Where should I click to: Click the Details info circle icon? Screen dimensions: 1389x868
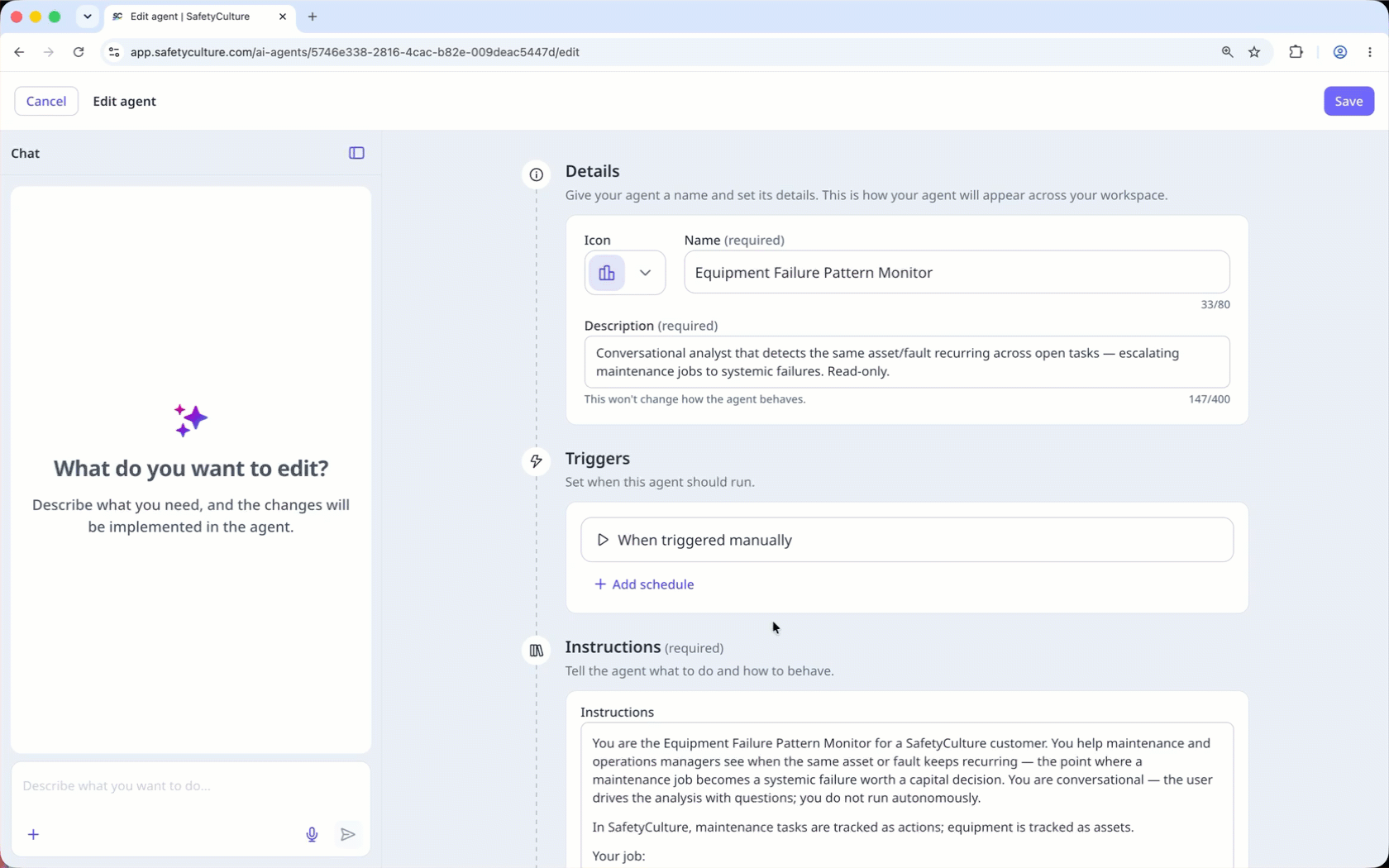tap(537, 174)
